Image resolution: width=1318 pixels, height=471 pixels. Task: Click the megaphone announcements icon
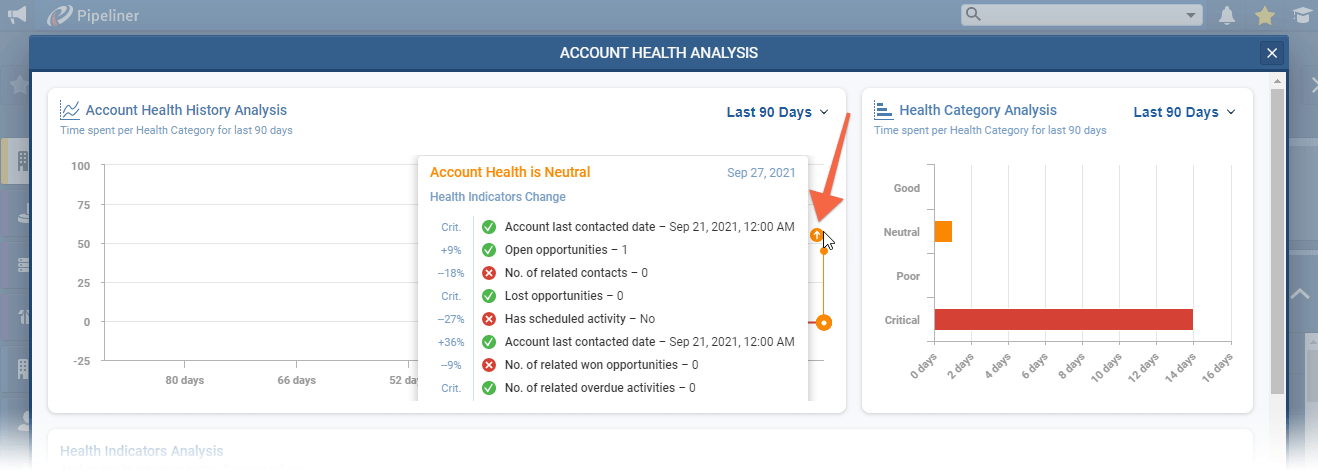pos(17,15)
